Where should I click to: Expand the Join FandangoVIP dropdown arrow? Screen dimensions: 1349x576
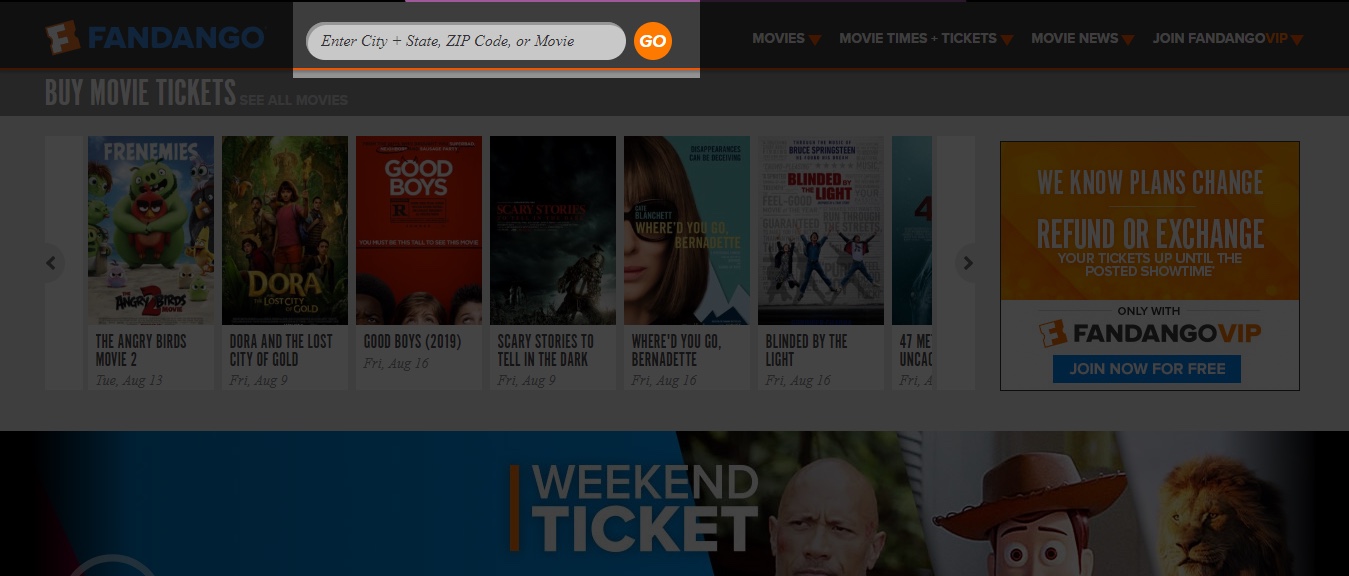(1297, 40)
